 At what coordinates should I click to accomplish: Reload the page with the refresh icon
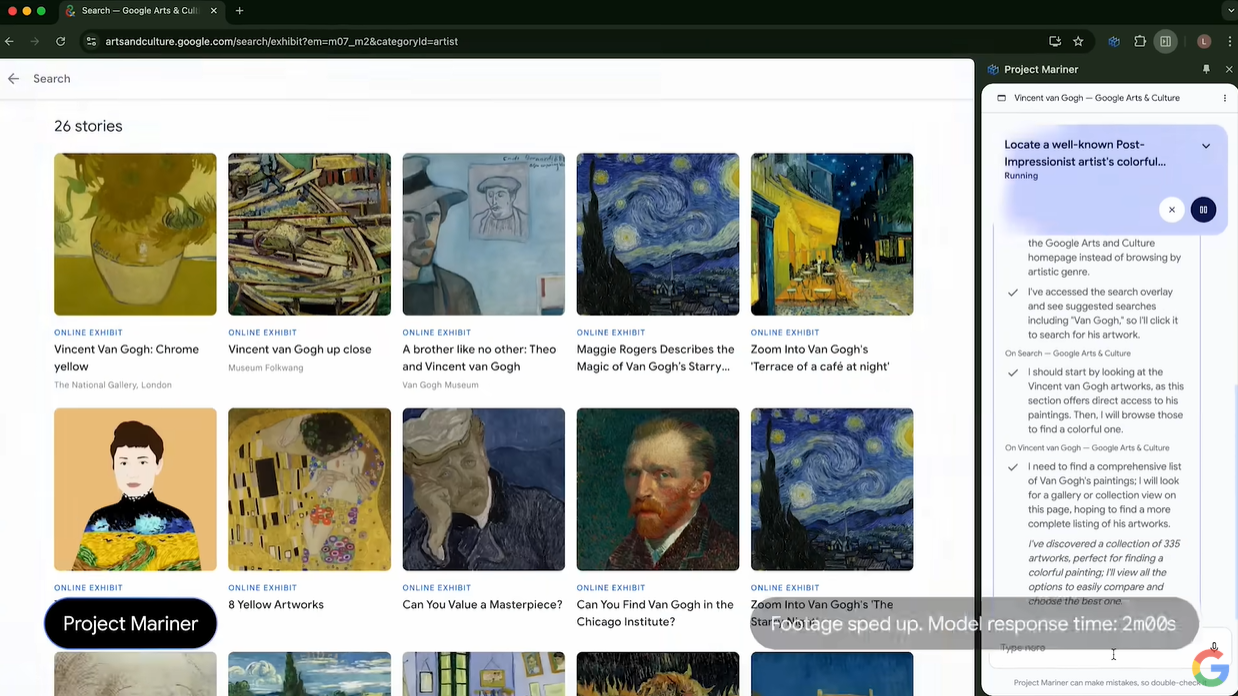(x=61, y=41)
